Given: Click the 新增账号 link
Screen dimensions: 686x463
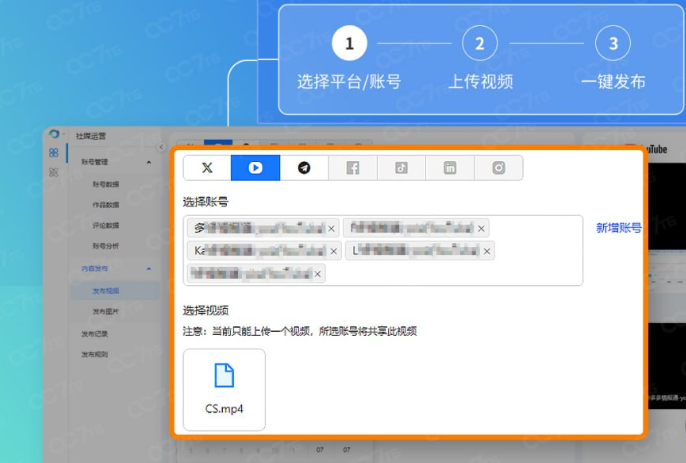Looking at the screenshot, I should click(619, 228).
